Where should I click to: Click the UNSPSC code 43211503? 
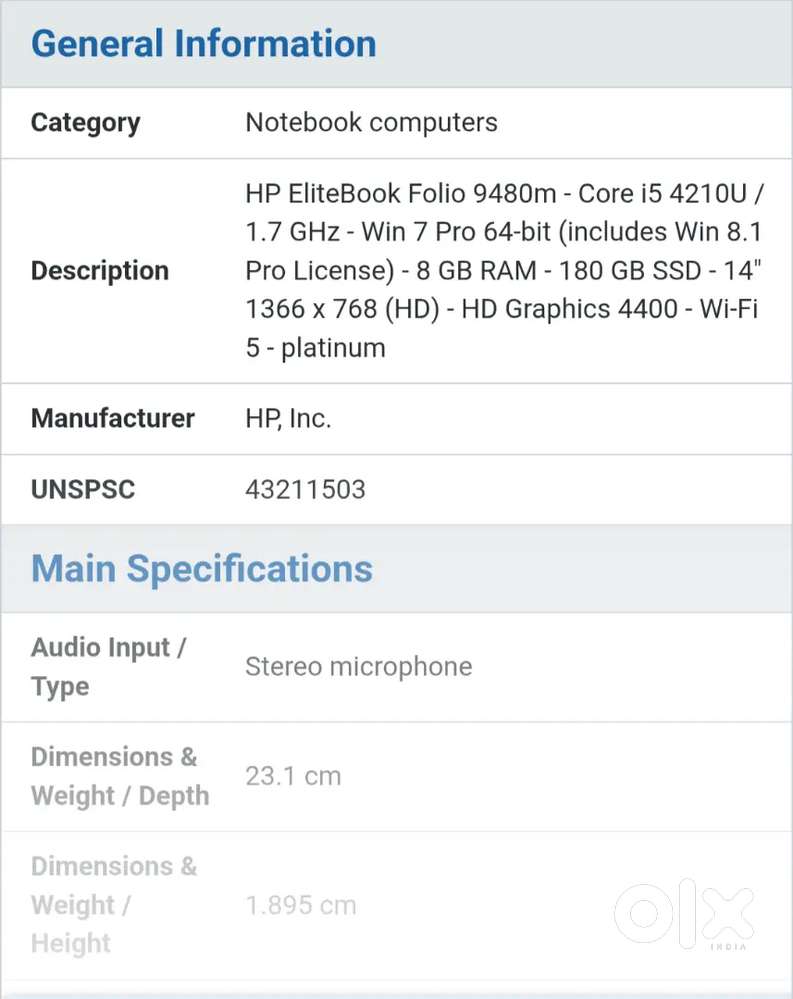[305, 490]
